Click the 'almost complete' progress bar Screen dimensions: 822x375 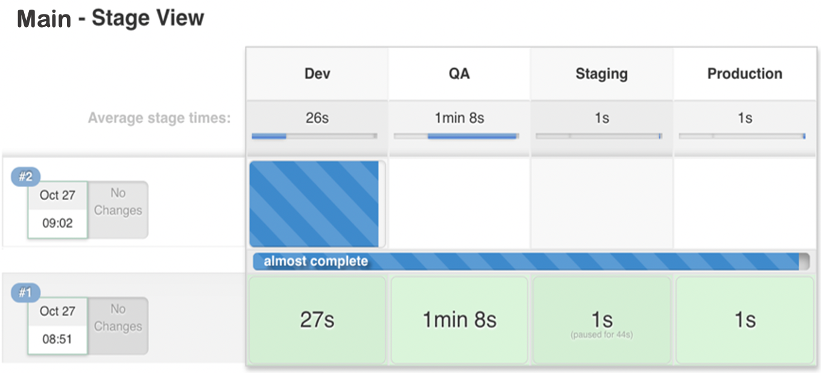point(531,261)
